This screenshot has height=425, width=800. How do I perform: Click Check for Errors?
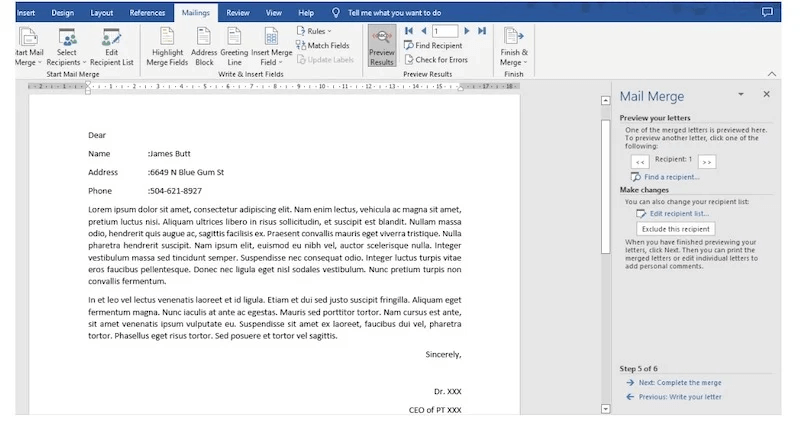436,60
